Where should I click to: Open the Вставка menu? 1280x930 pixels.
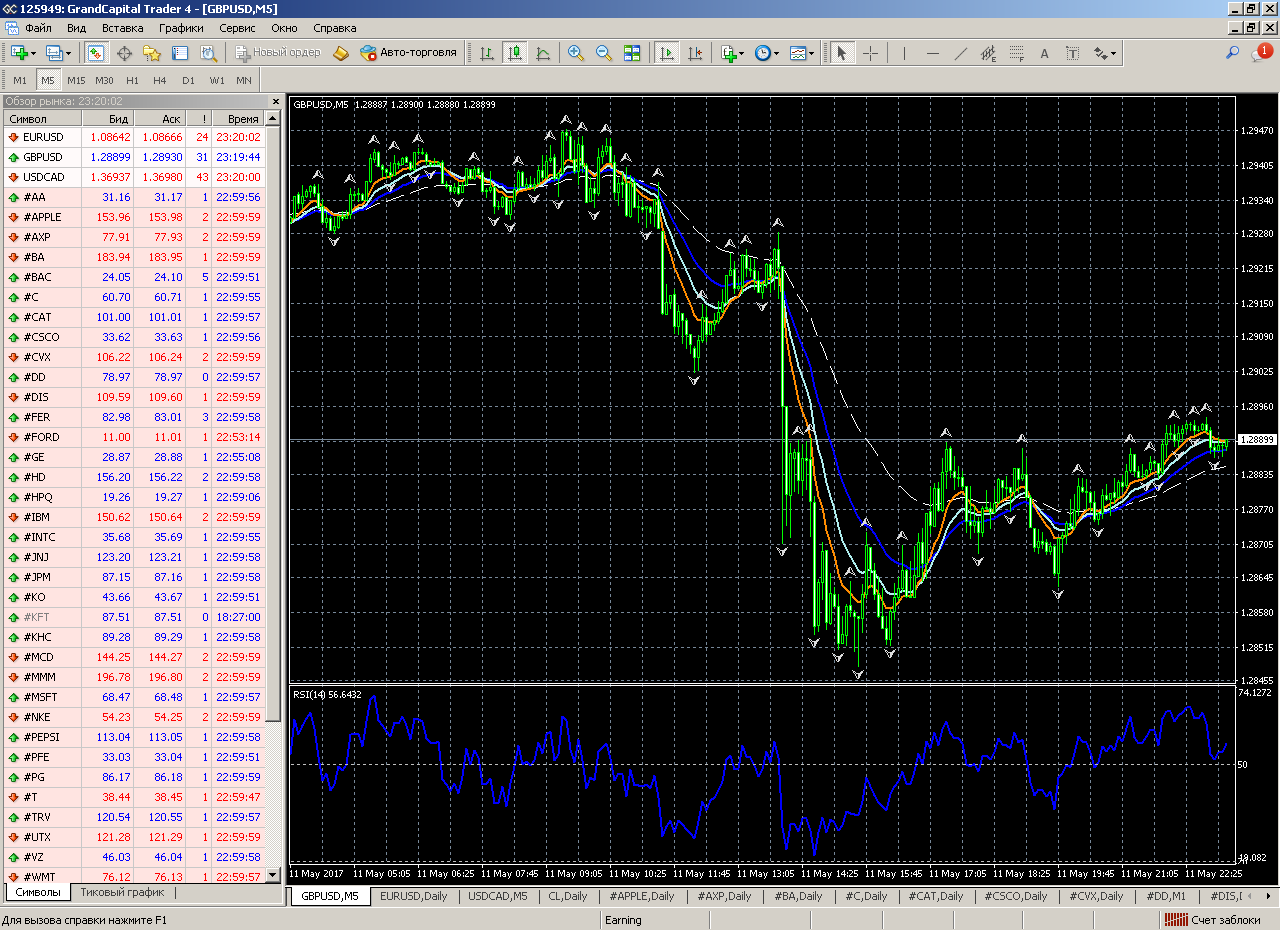(x=122, y=28)
